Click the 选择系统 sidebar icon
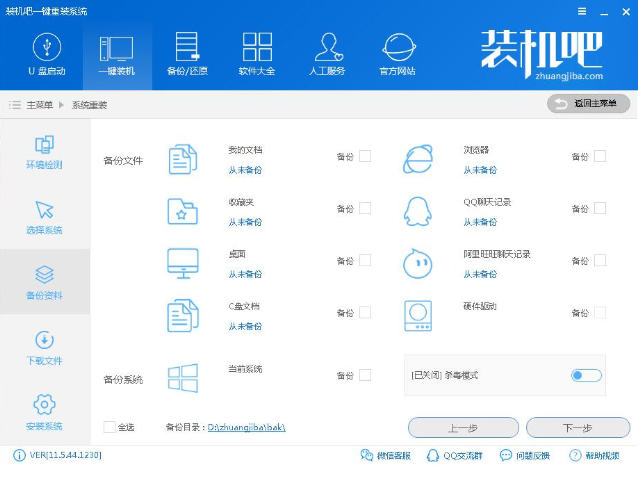The height and width of the screenshot is (484, 639). (44, 217)
